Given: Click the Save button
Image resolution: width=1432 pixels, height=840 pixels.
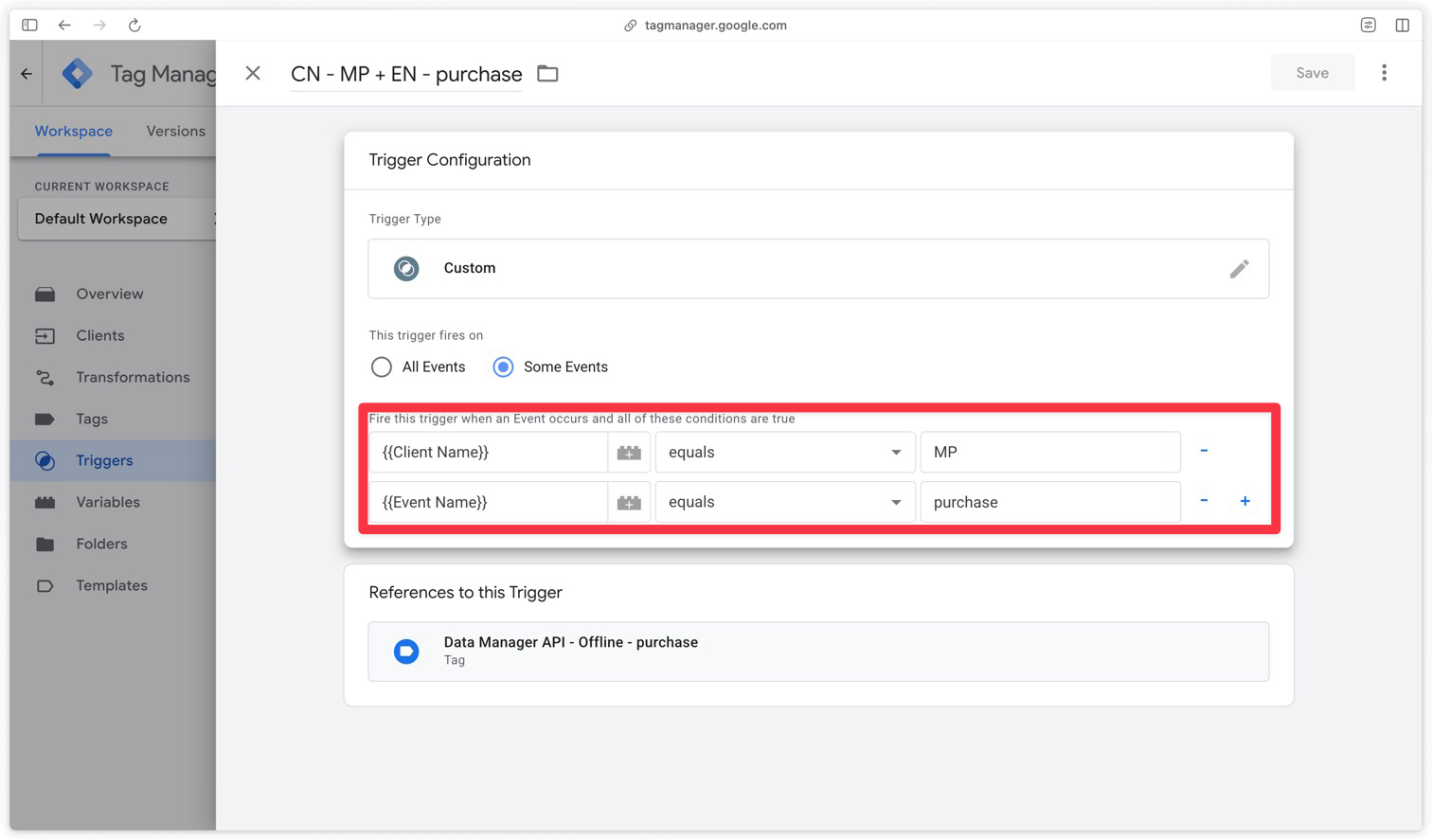Looking at the screenshot, I should (x=1312, y=73).
